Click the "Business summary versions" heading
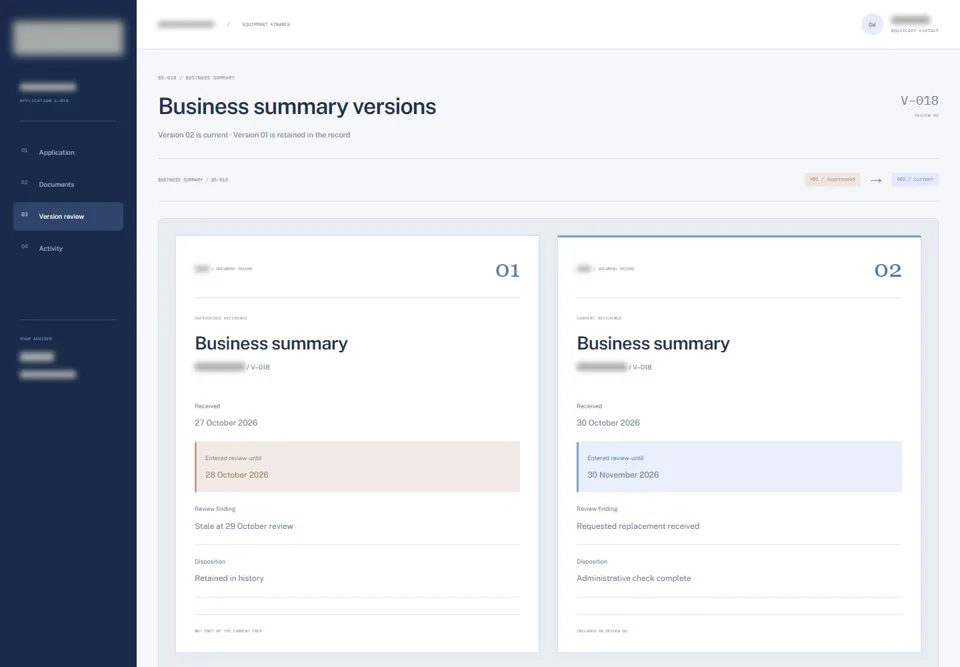 point(297,107)
